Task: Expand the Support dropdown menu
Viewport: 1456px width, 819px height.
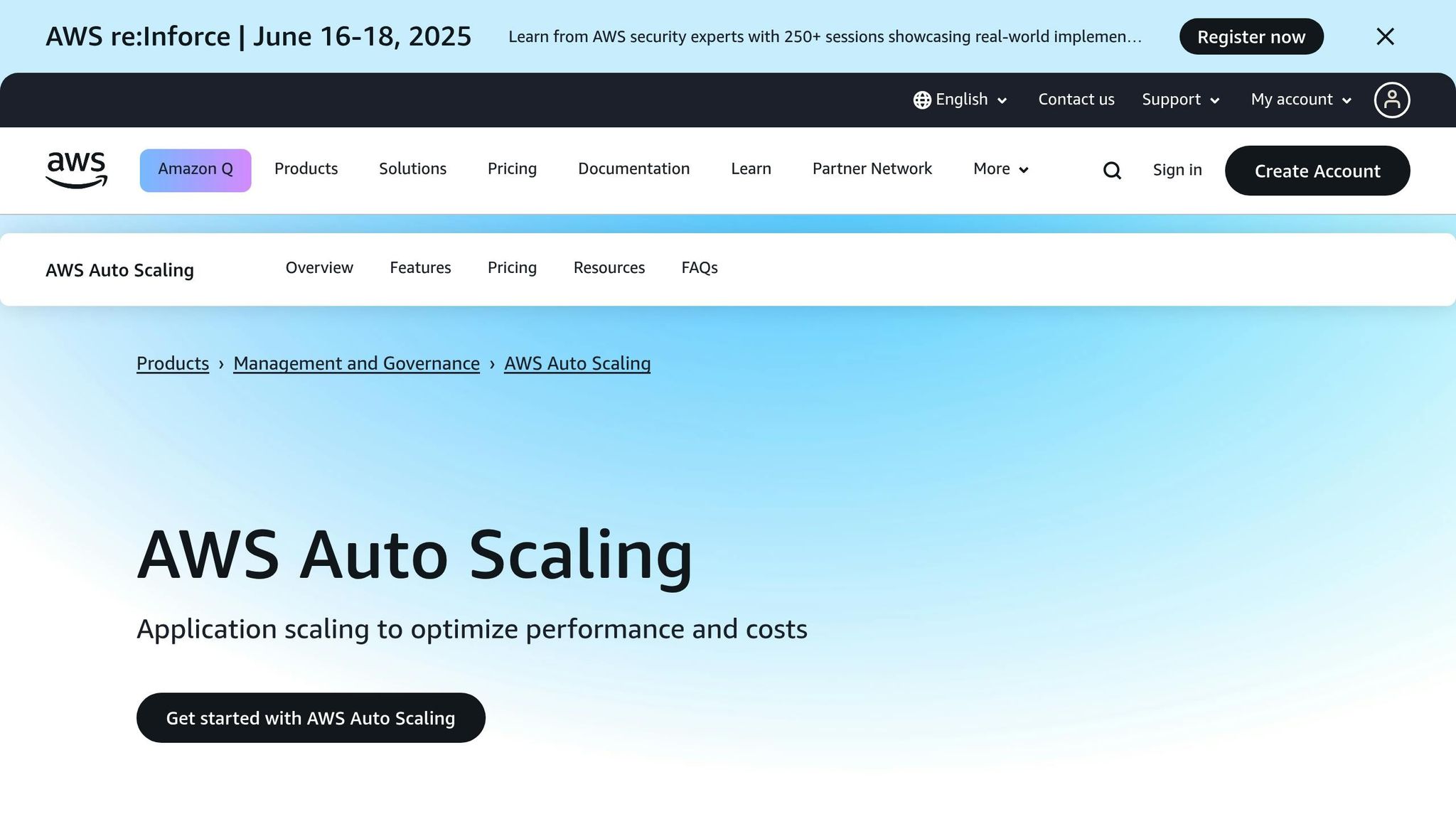Action: pyautogui.click(x=1180, y=100)
